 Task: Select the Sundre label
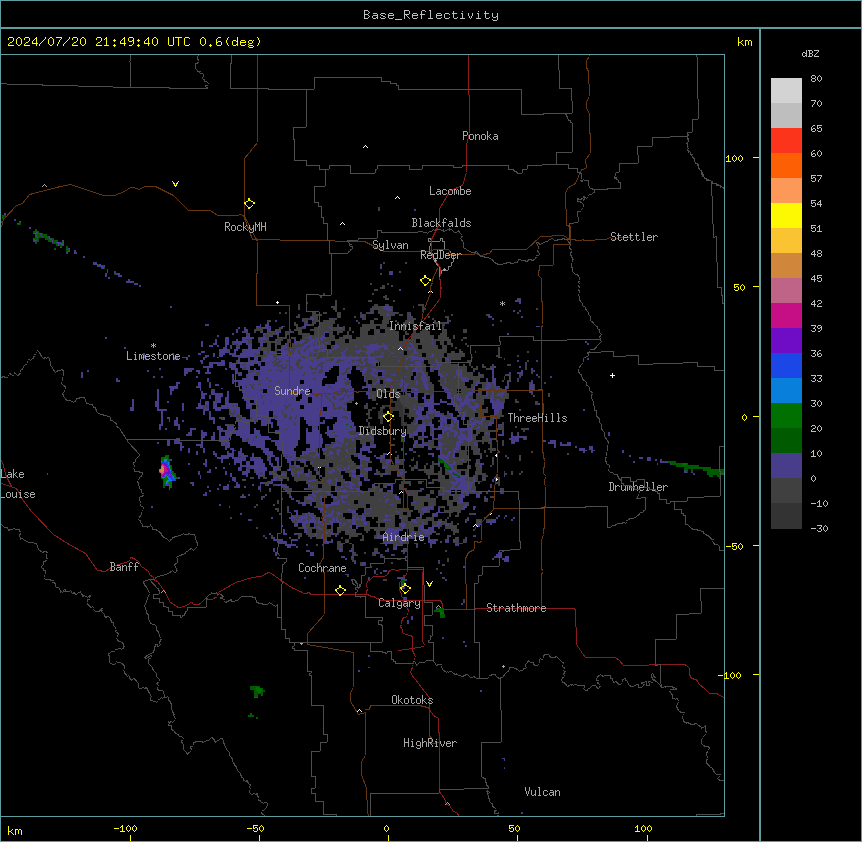(x=292, y=391)
